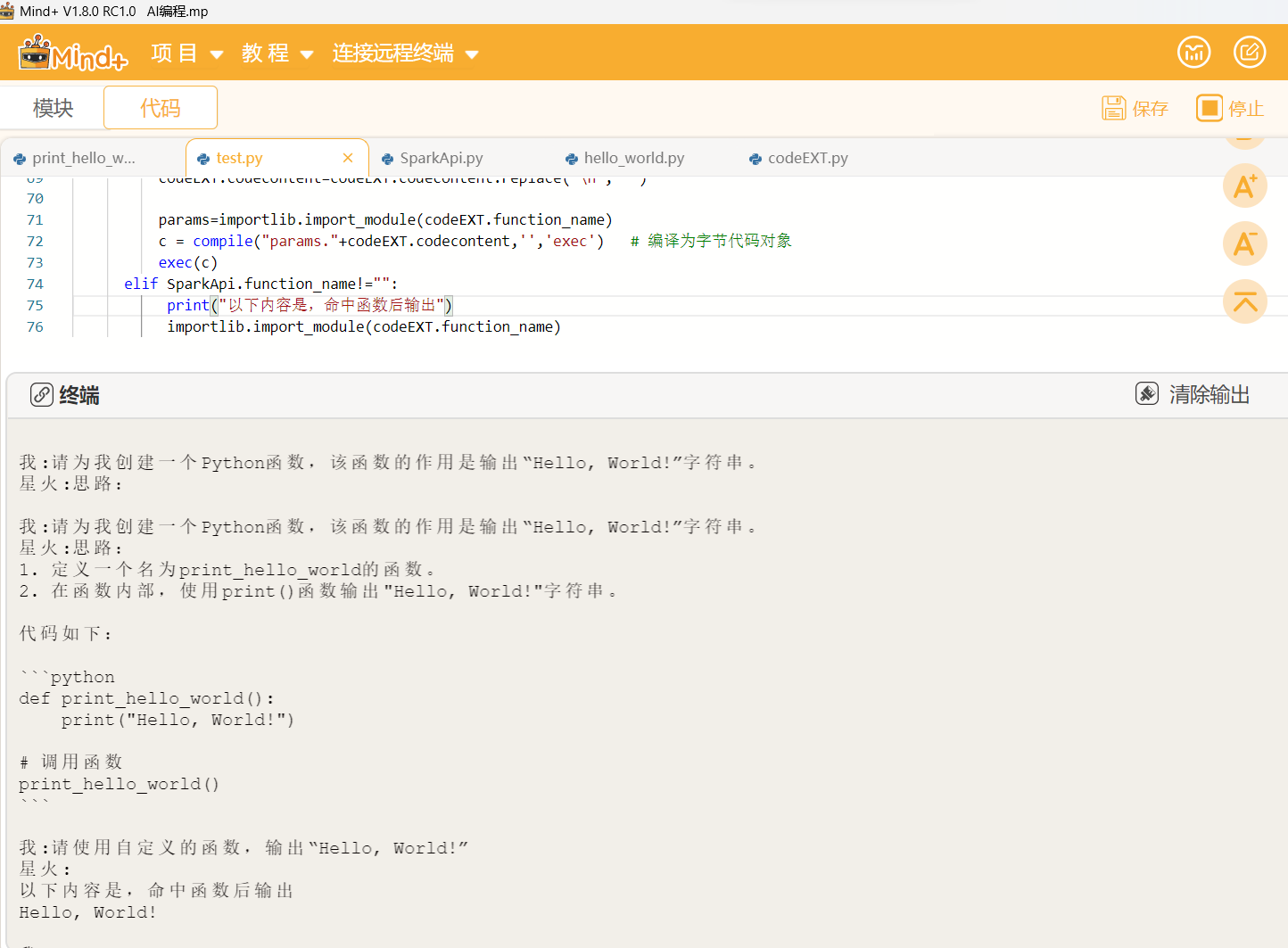Click line number 71 in the gutter

coord(35,220)
